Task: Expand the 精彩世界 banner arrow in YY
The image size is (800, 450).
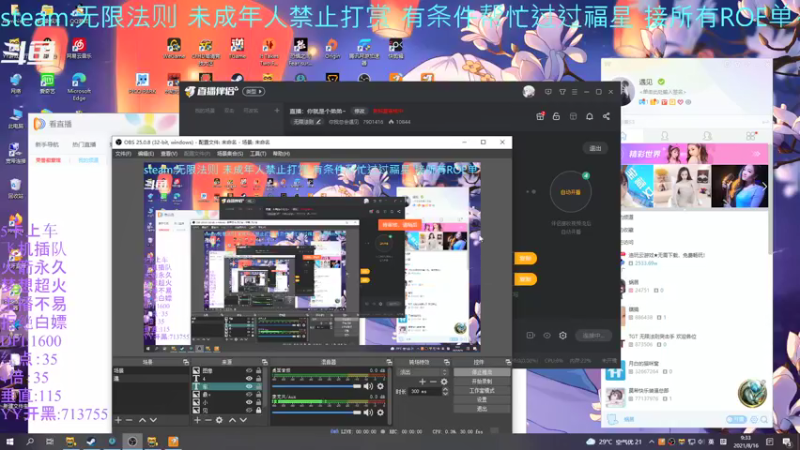Action: [757, 154]
